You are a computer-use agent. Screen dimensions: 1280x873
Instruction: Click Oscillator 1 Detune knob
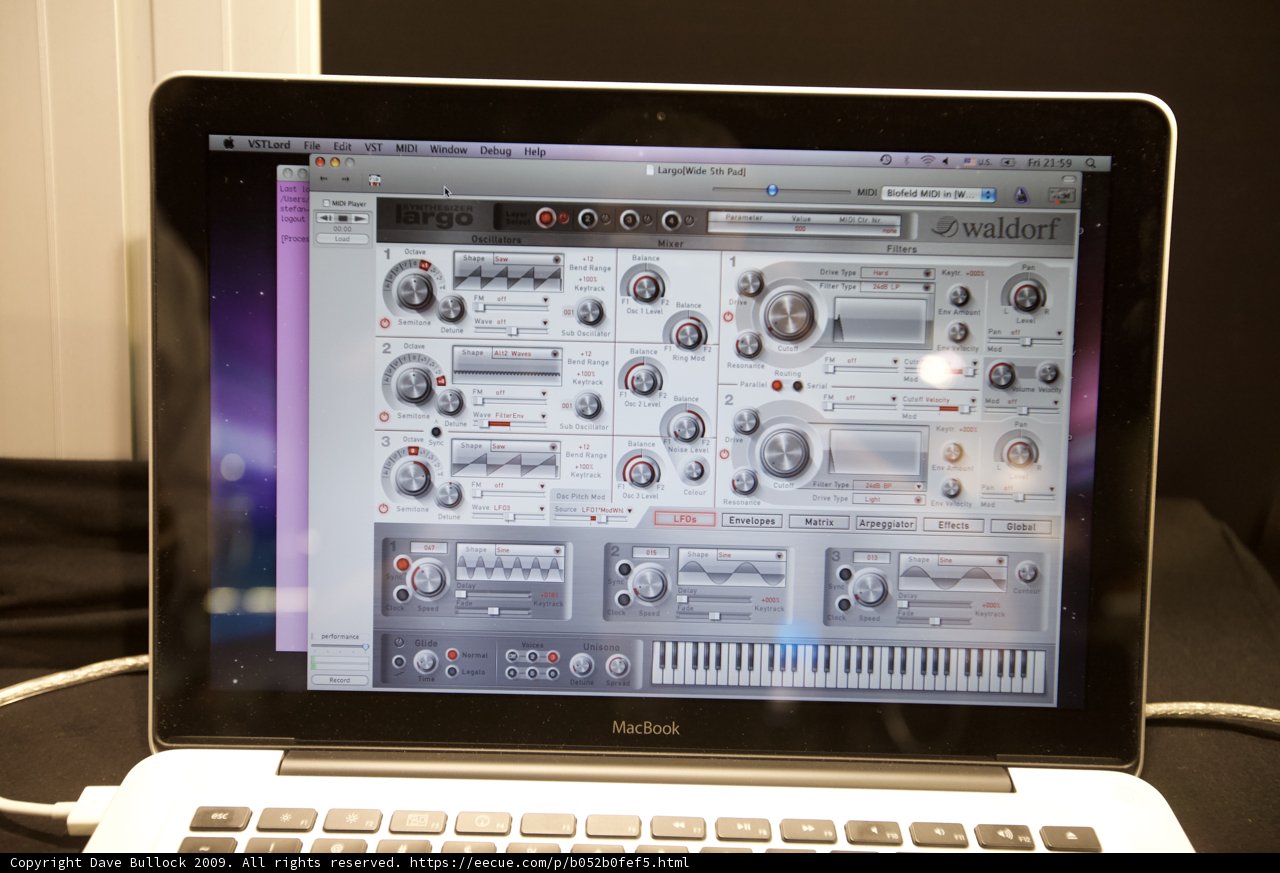coord(451,308)
